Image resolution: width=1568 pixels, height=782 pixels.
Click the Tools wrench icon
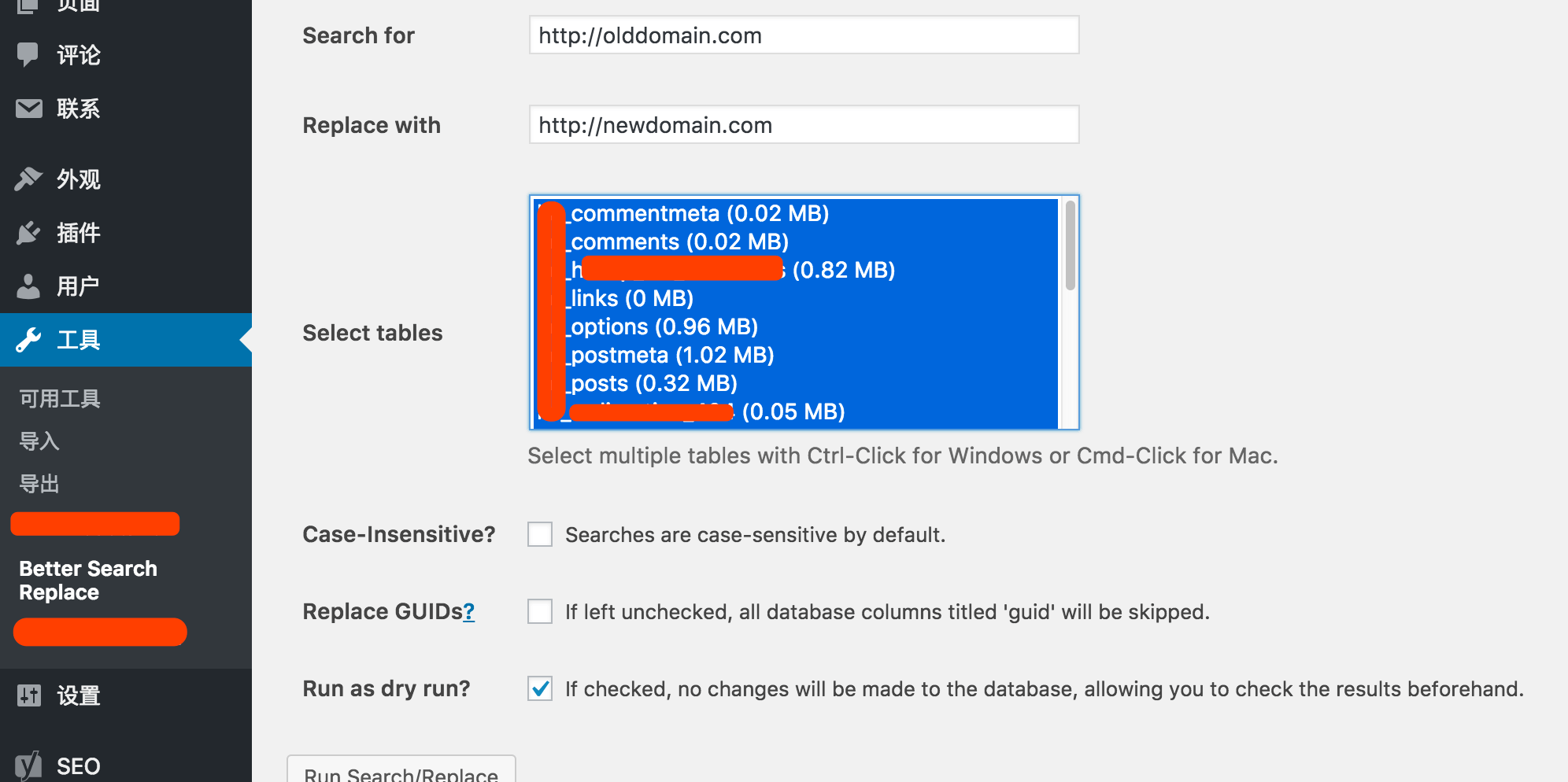click(28, 340)
